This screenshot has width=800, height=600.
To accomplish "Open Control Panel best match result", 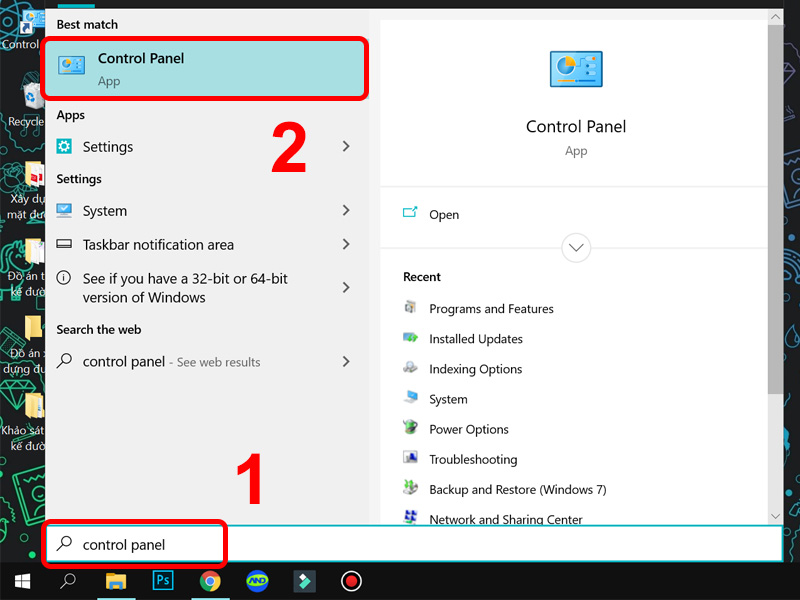I will (205, 68).
